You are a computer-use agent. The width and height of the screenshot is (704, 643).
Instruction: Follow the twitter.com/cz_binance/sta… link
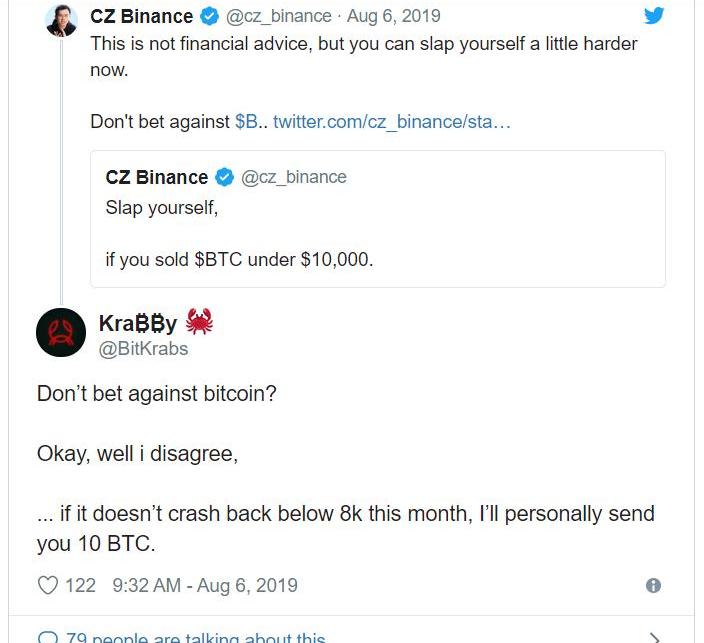pos(392,121)
